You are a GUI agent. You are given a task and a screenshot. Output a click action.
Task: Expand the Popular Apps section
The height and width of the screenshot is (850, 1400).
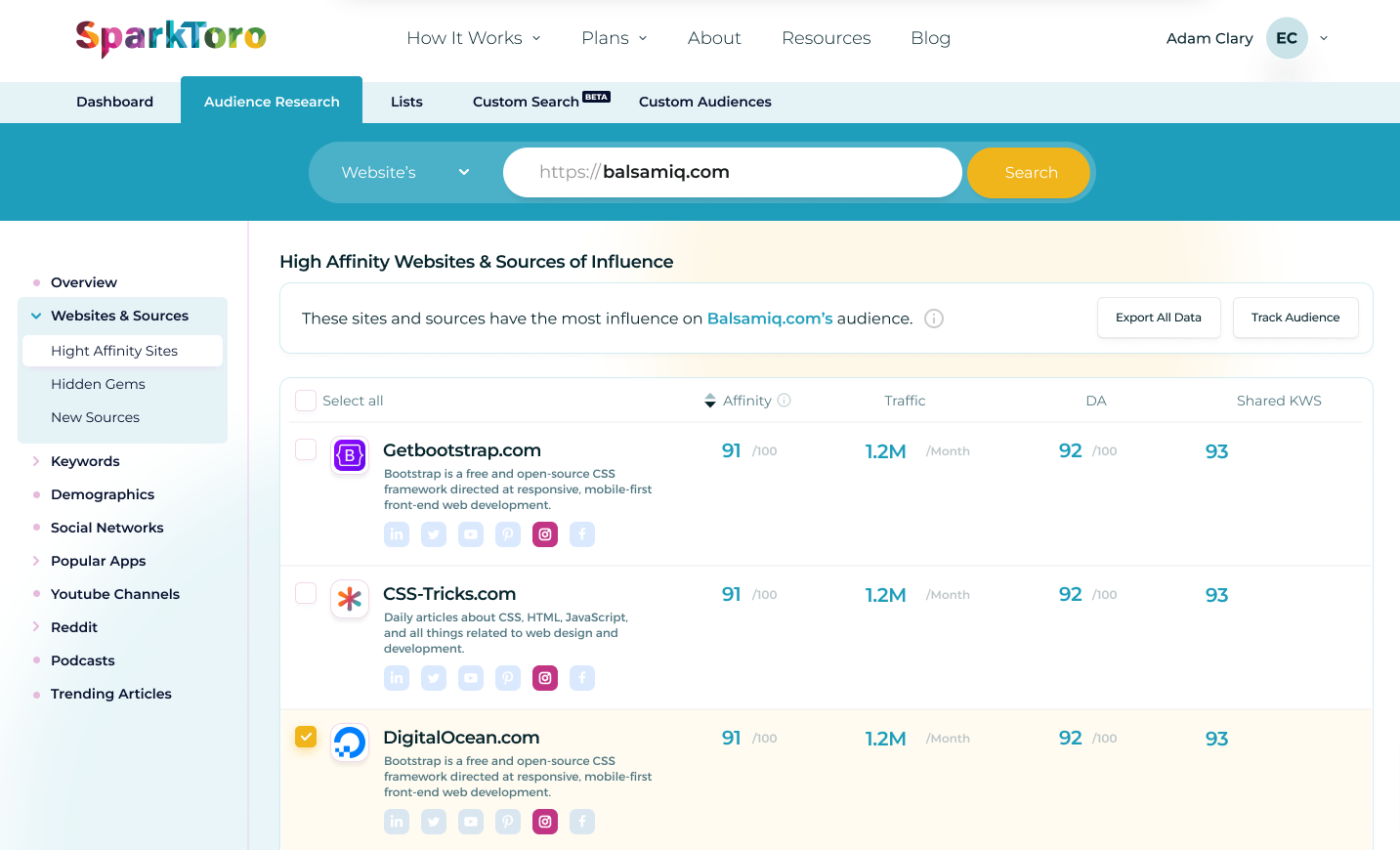(x=36, y=561)
